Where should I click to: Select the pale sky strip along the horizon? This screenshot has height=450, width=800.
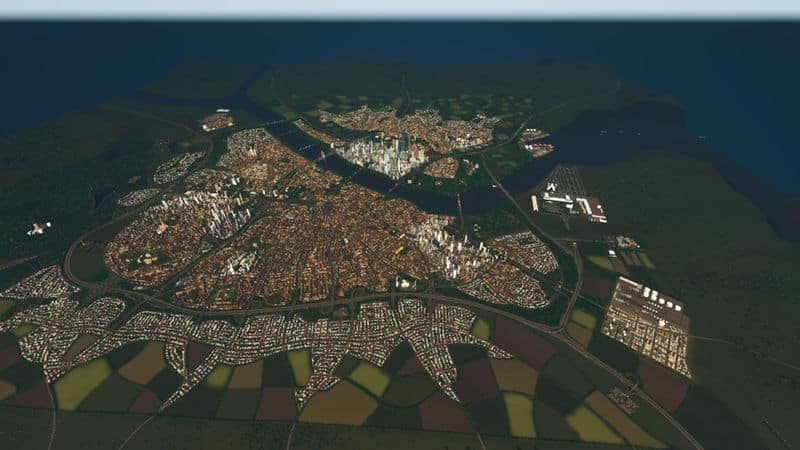400,8
